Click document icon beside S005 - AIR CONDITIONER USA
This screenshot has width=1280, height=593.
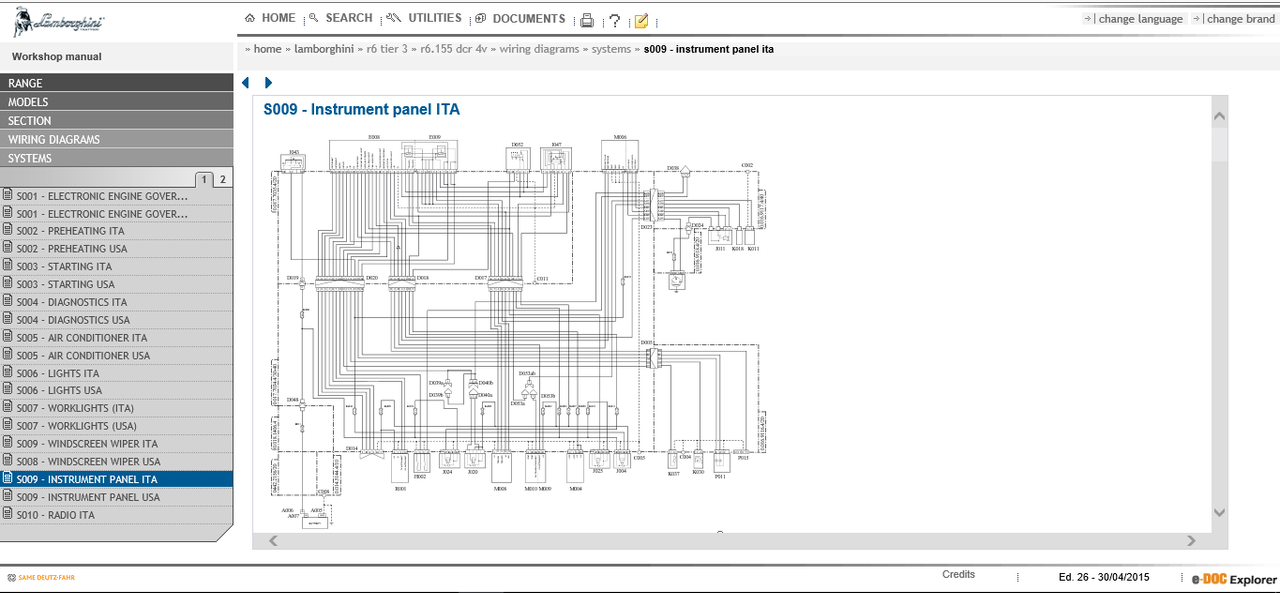pyautogui.click(x=7, y=354)
